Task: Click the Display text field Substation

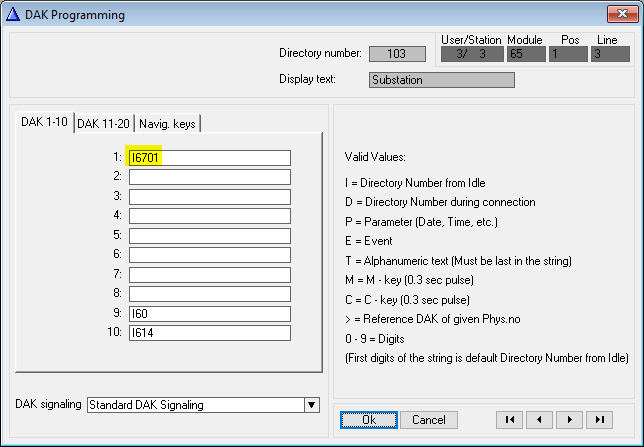Action: 442,80
